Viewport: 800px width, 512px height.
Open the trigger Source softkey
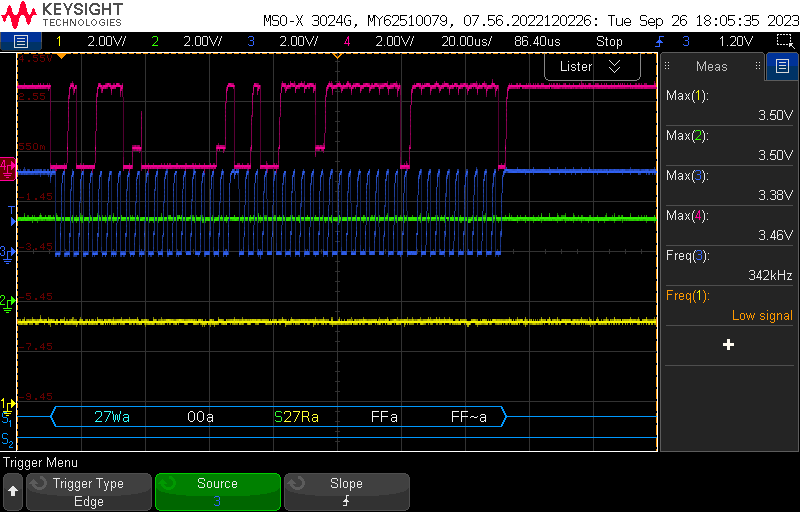217,492
